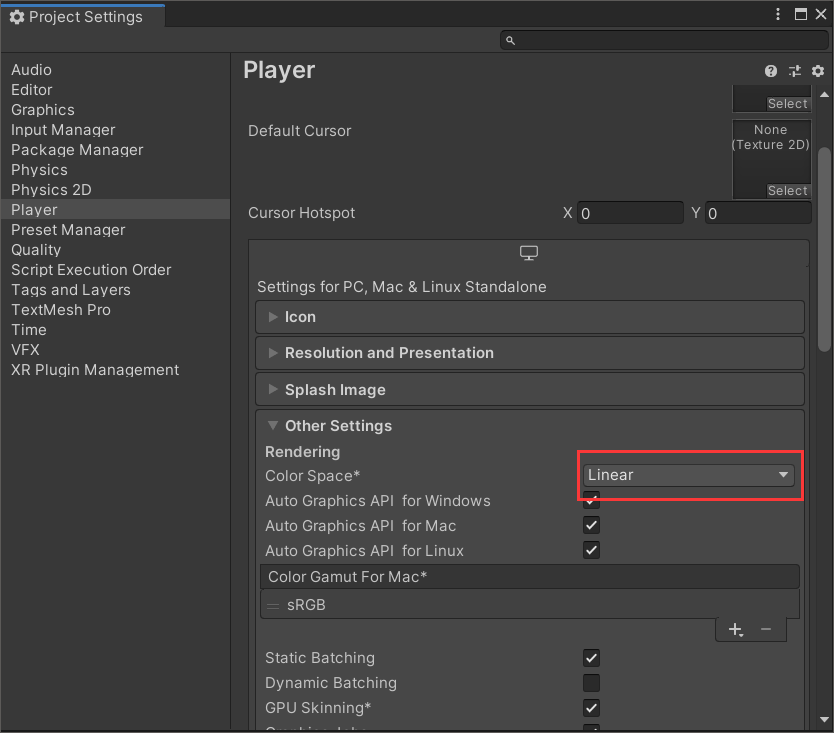The image size is (834, 733).
Task: Expand Resolution and Presentation section
Action: point(530,353)
